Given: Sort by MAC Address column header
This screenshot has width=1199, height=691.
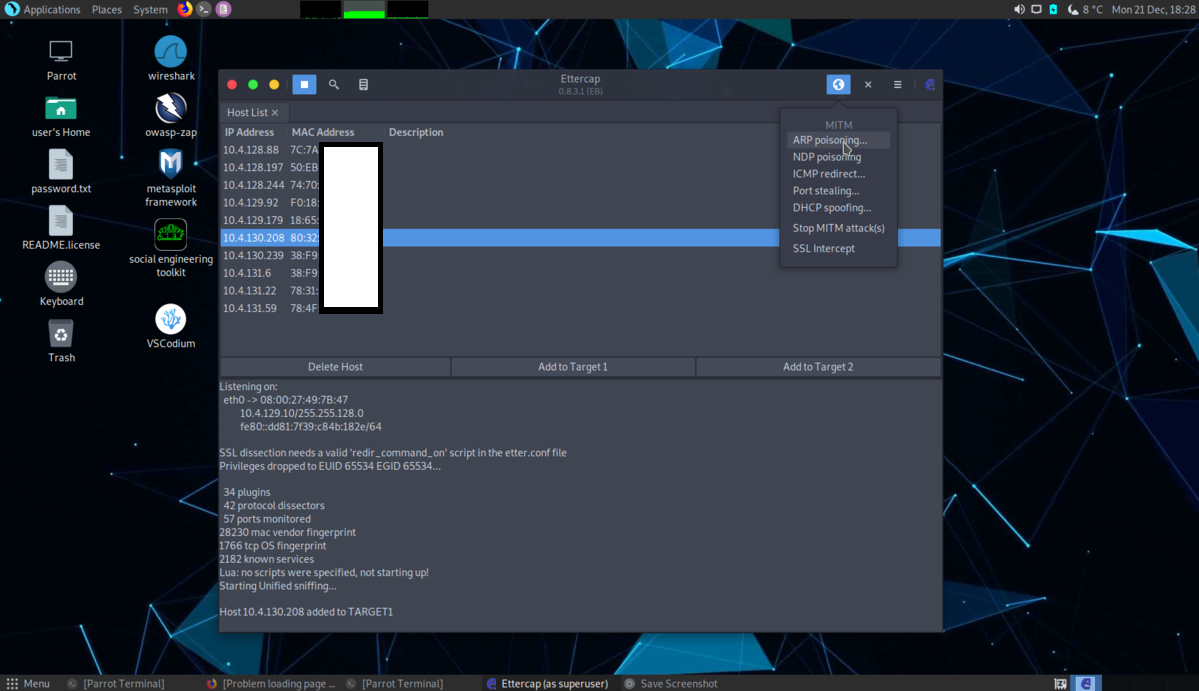Looking at the screenshot, I should pyautogui.click(x=323, y=132).
